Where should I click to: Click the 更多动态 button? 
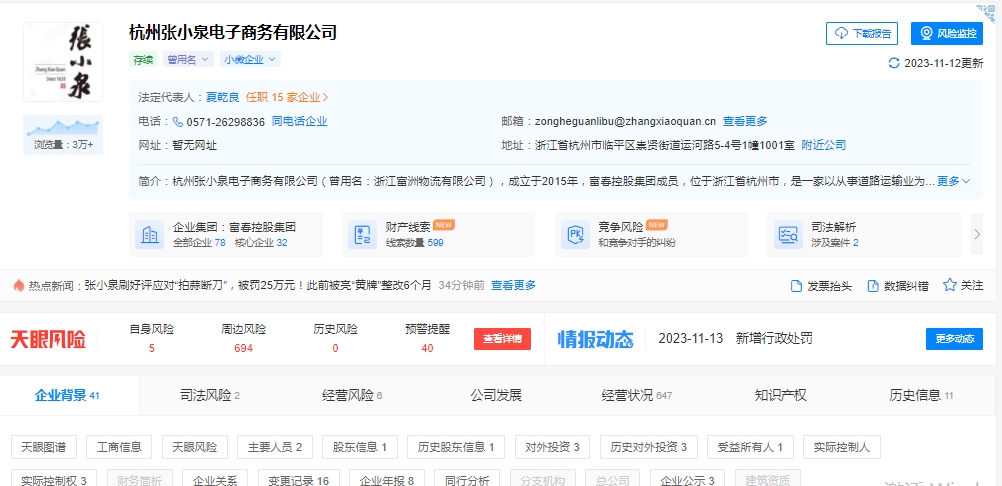click(954, 339)
